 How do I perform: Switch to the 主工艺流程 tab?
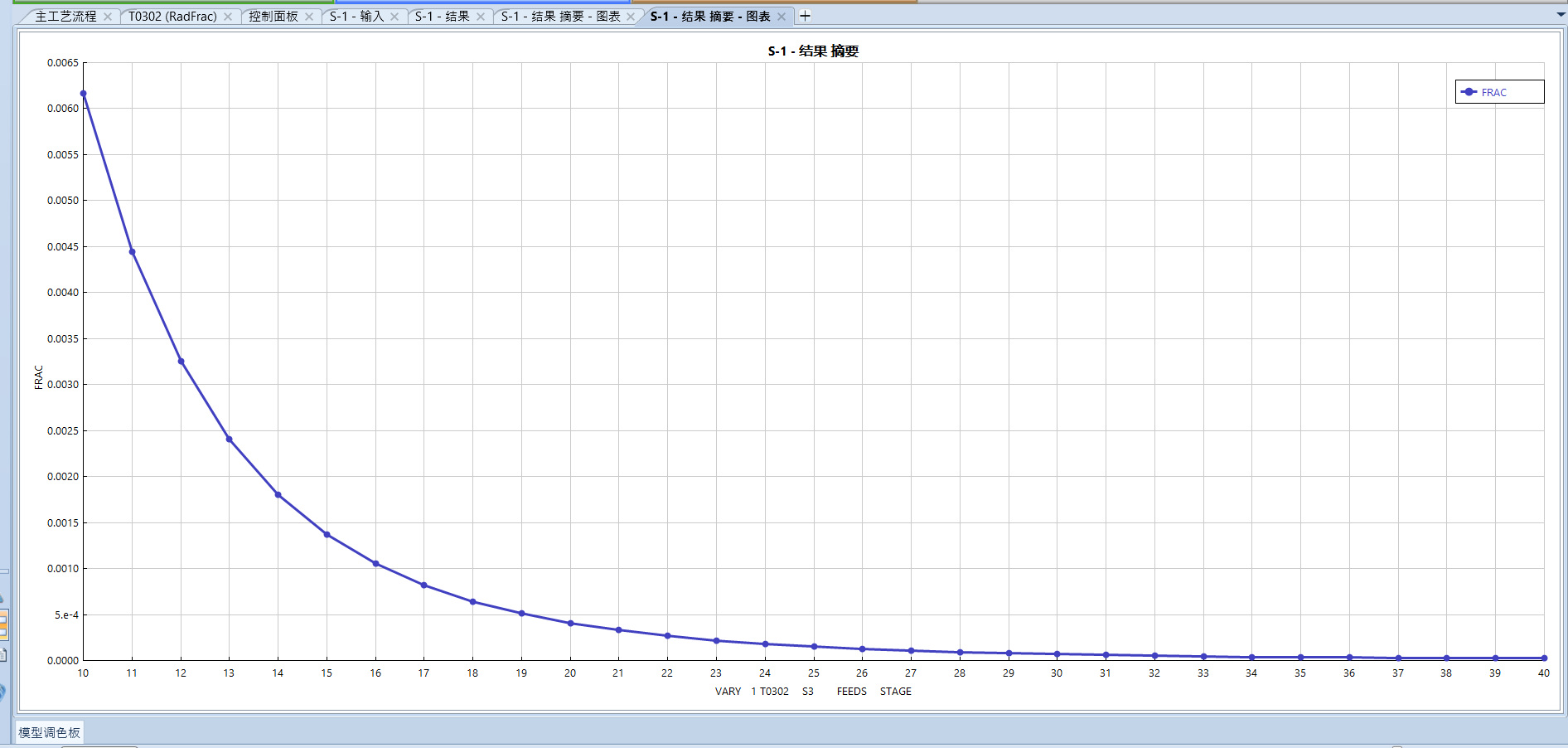click(x=65, y=17)
